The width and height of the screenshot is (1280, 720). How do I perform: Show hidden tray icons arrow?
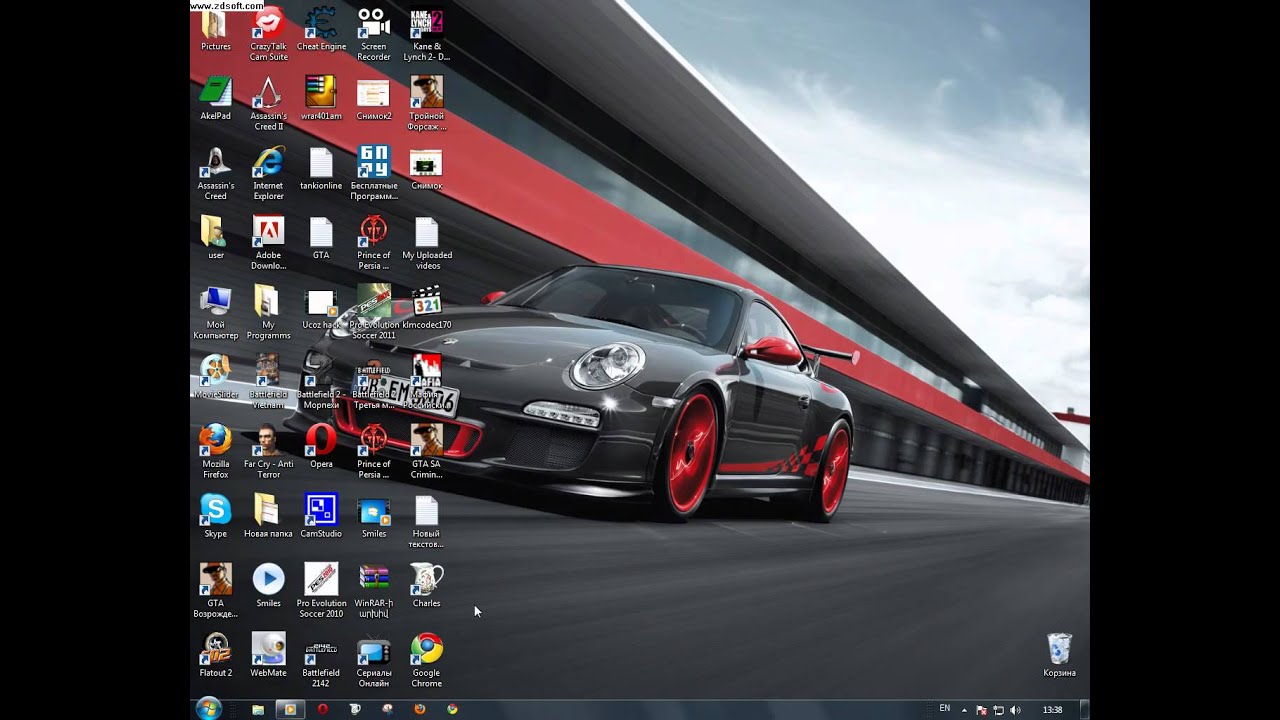coord(965,709)
